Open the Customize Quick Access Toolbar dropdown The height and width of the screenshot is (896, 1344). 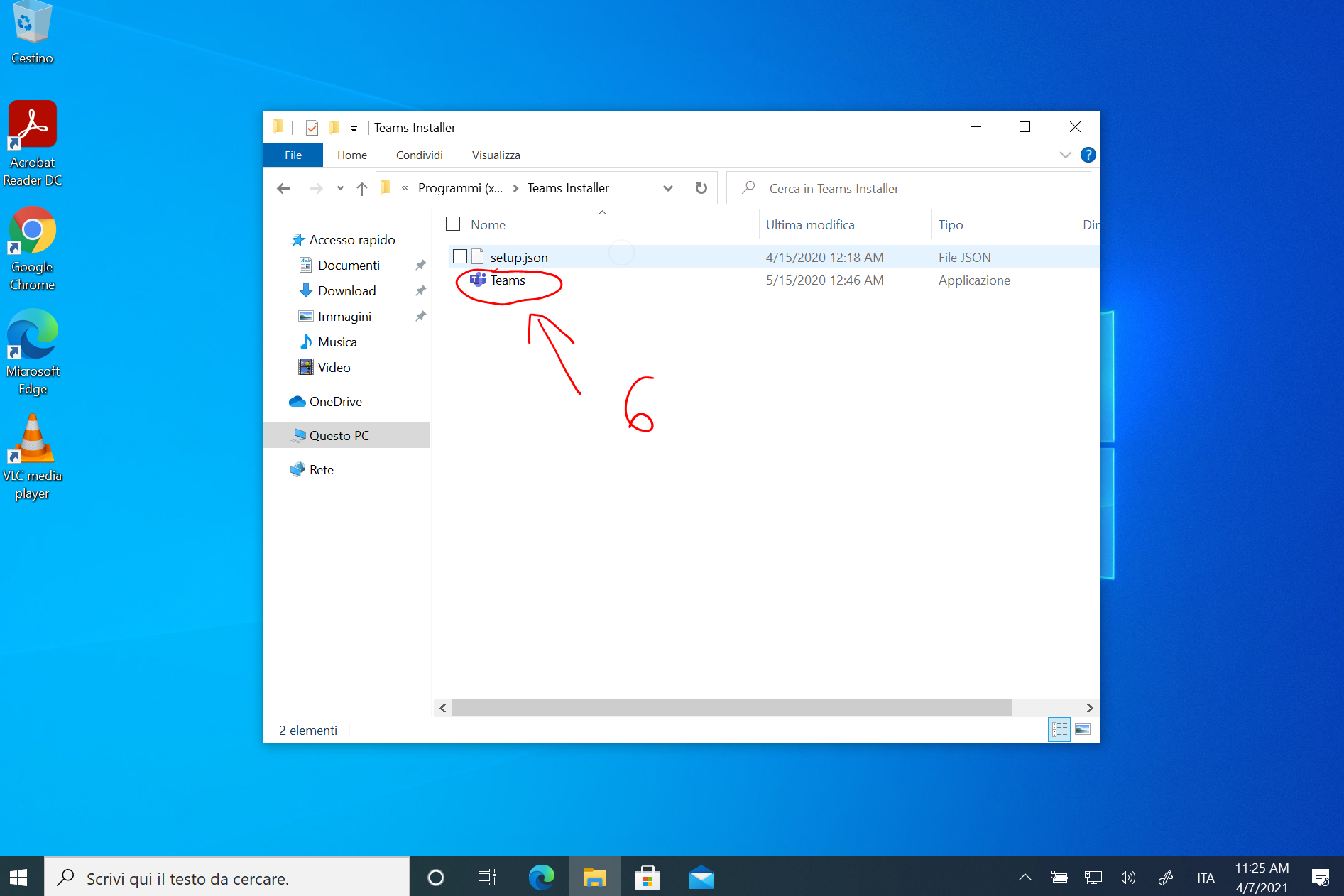pos(354,129)
